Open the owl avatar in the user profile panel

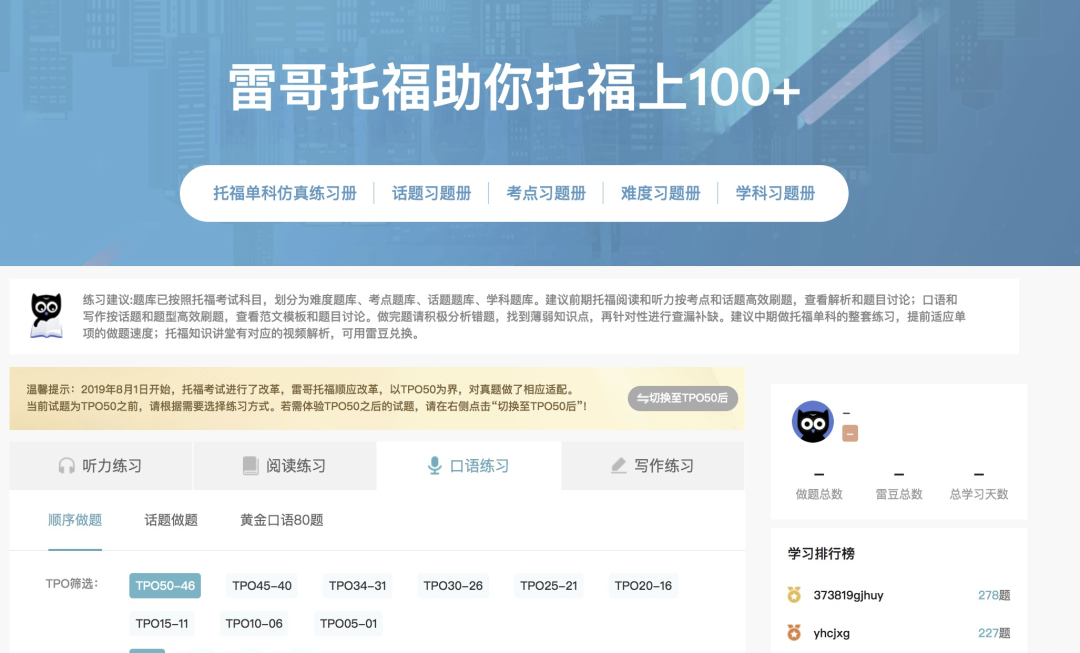pos(813,421)
